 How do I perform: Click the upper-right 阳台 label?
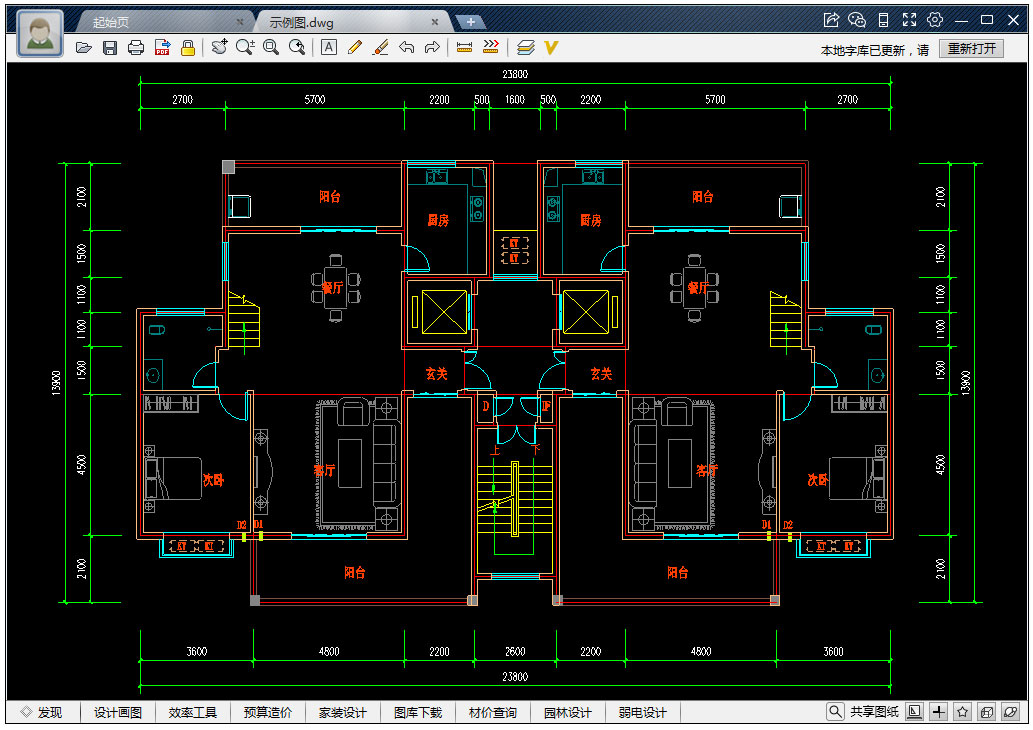coord(703,196)
